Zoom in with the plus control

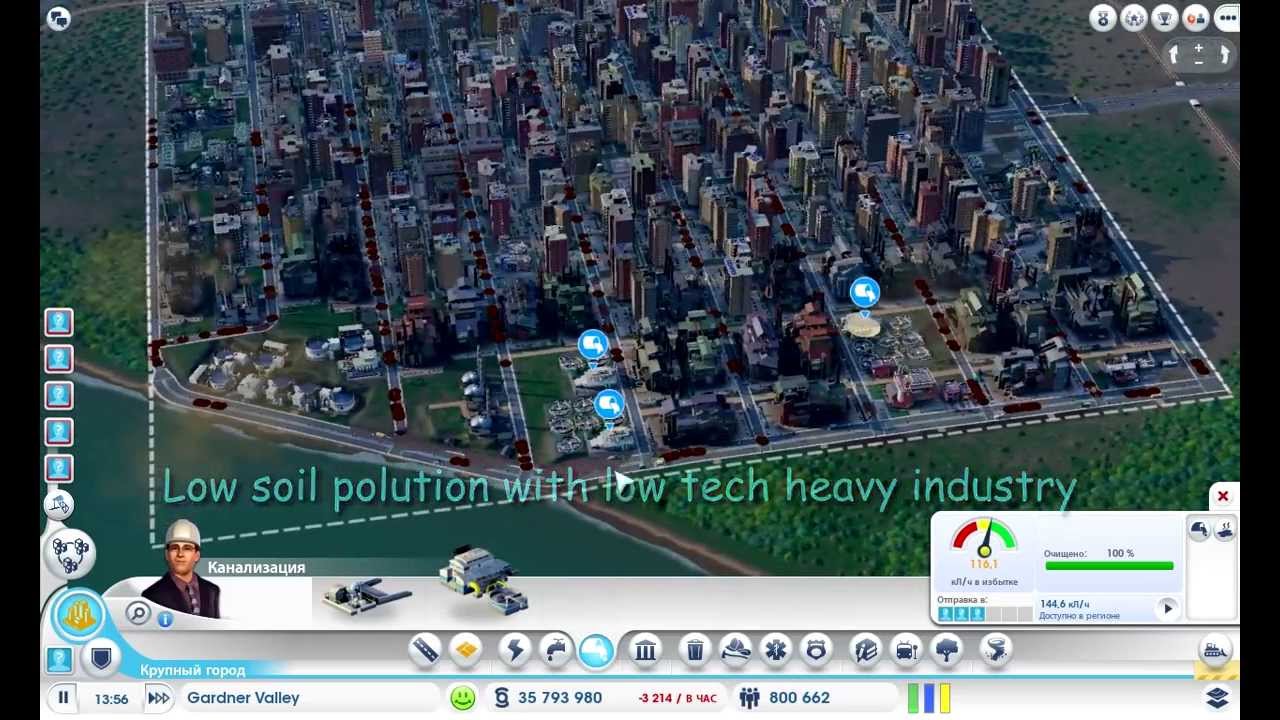click(x=1199, y=48)
